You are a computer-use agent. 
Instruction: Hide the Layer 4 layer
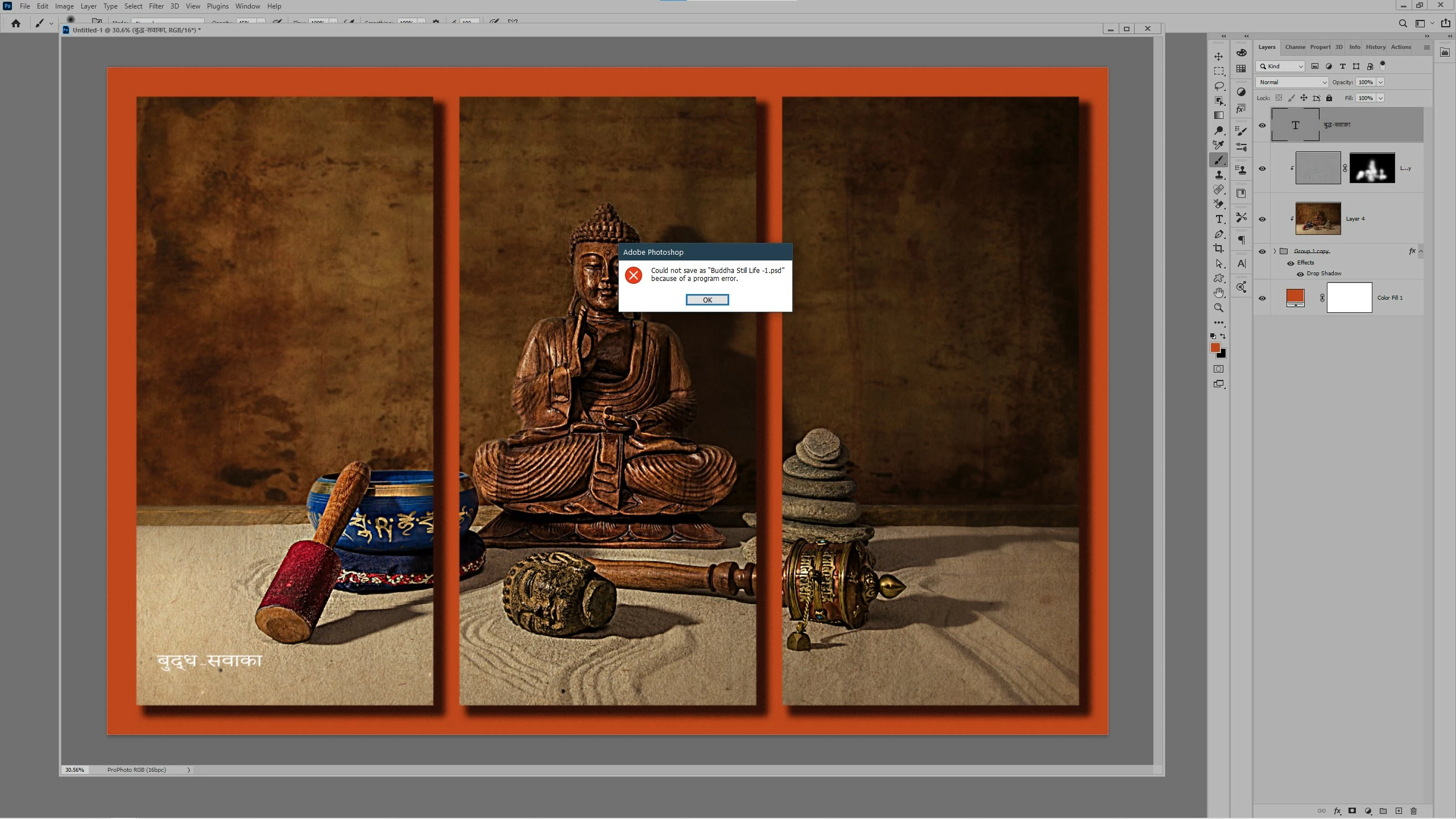[x=1262, y=219]
